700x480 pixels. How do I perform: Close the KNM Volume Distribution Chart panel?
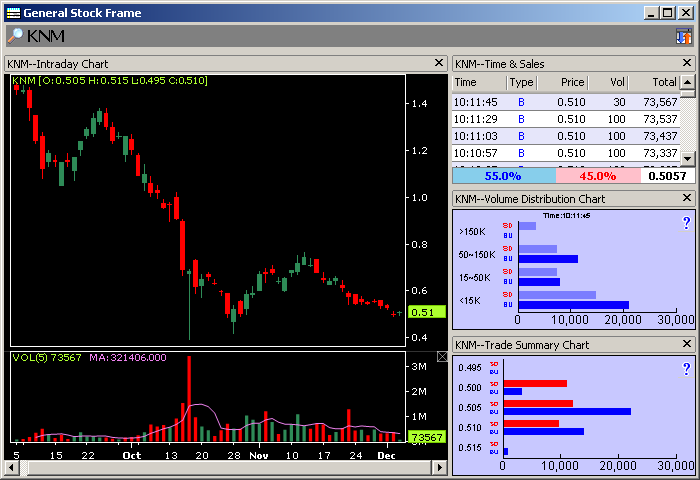687,198
